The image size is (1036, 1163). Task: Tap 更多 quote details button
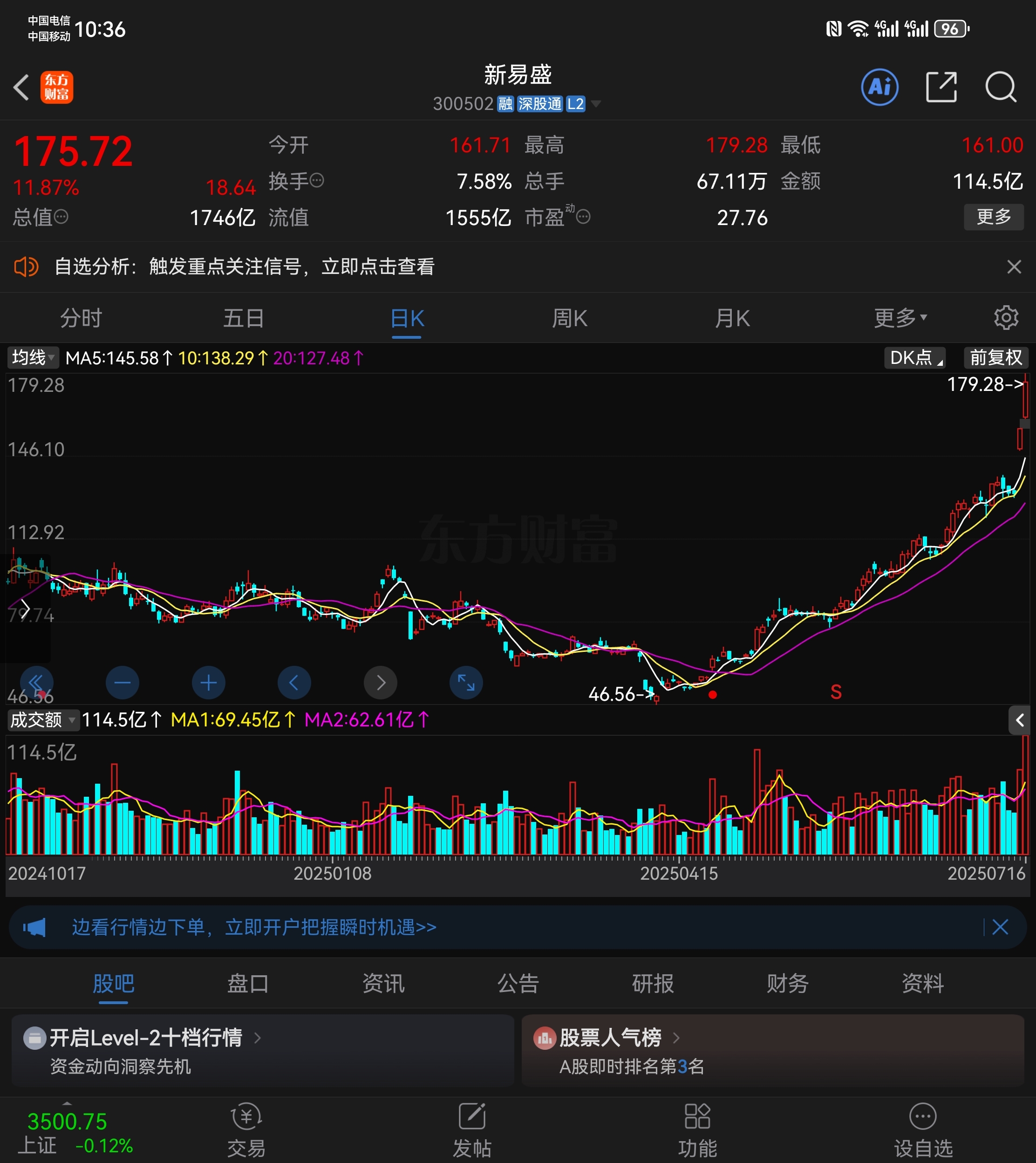click(x=994, y=217)
